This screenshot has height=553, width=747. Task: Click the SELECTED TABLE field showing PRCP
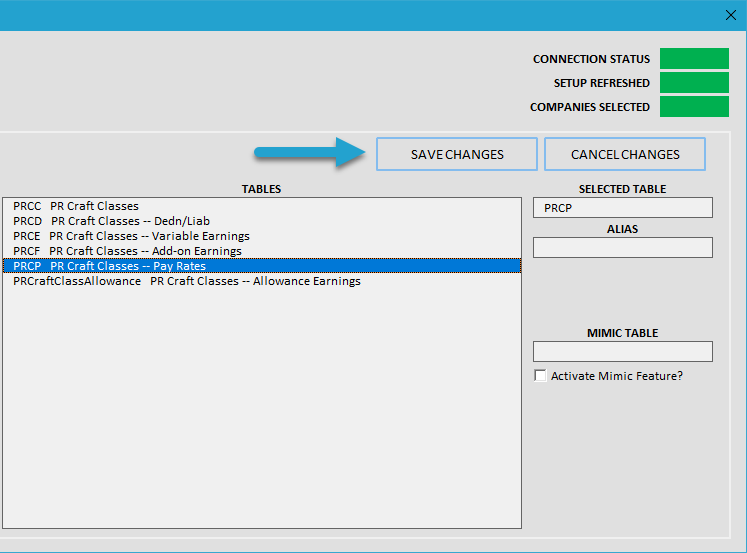pos(623,208)
